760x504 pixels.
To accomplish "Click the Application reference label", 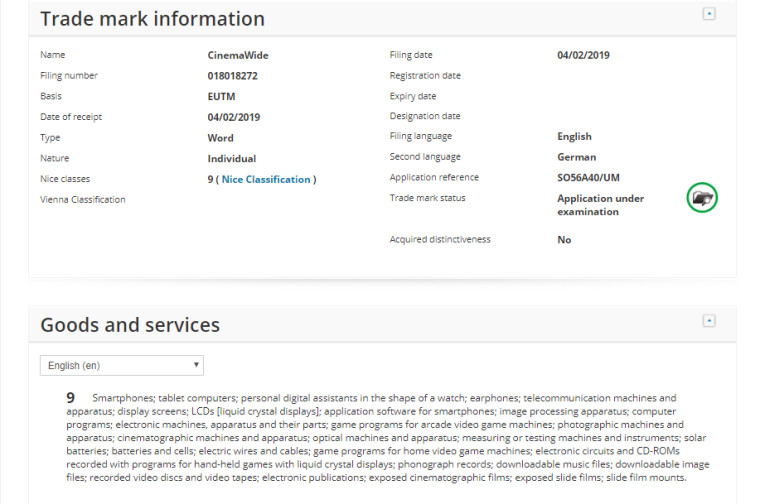I will 434,177.
